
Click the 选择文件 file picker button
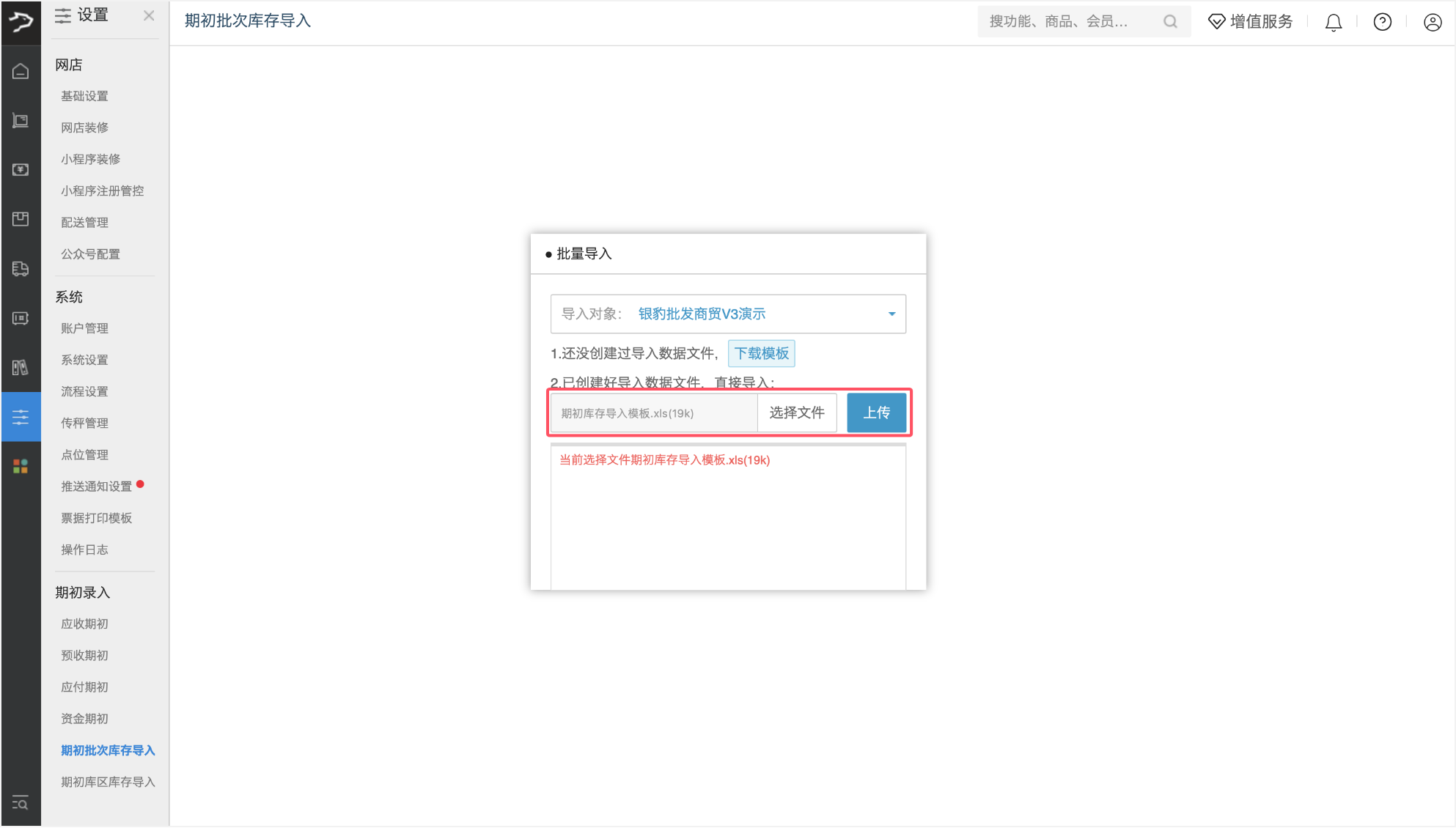[796, 413]
